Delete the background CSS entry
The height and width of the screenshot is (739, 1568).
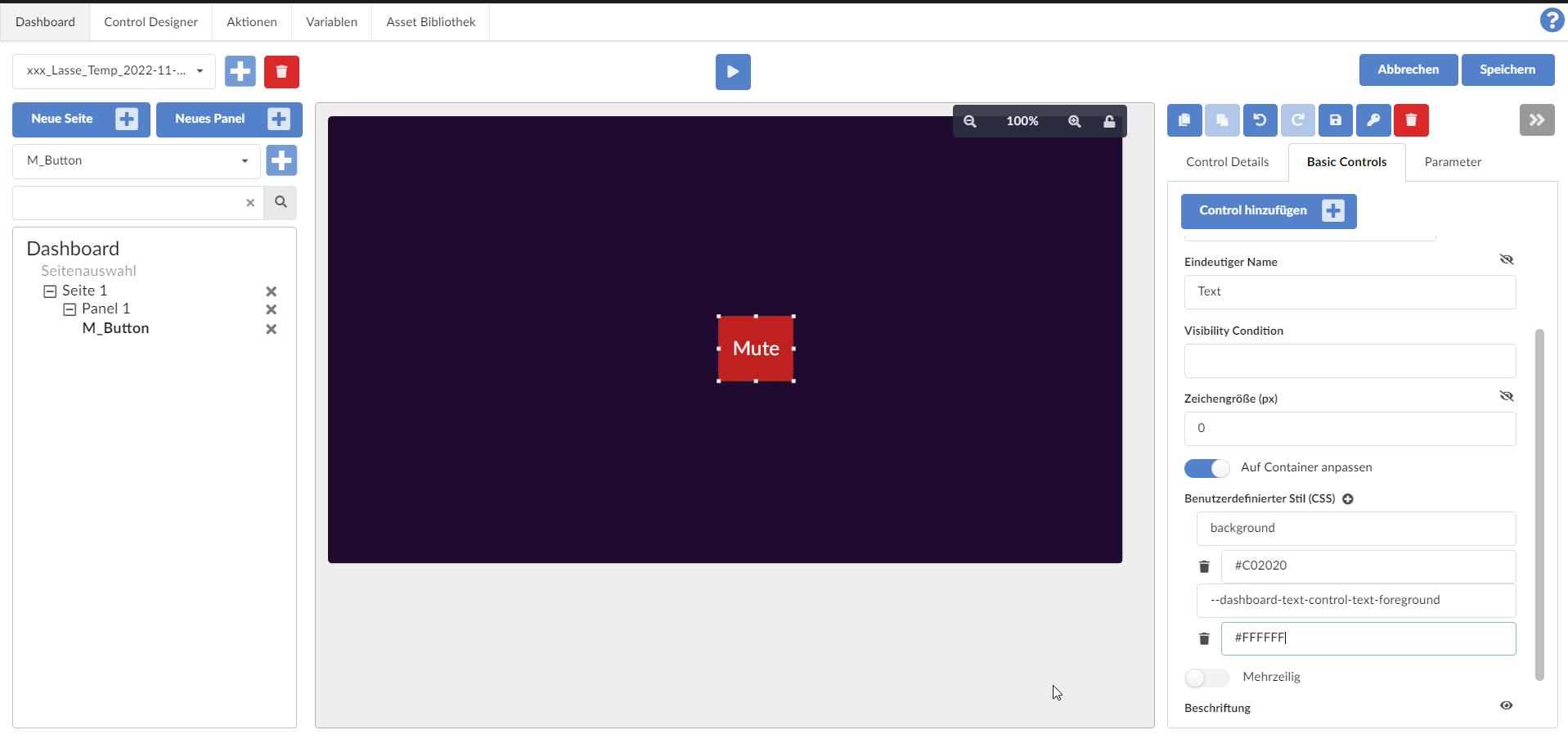[1204, 566]
